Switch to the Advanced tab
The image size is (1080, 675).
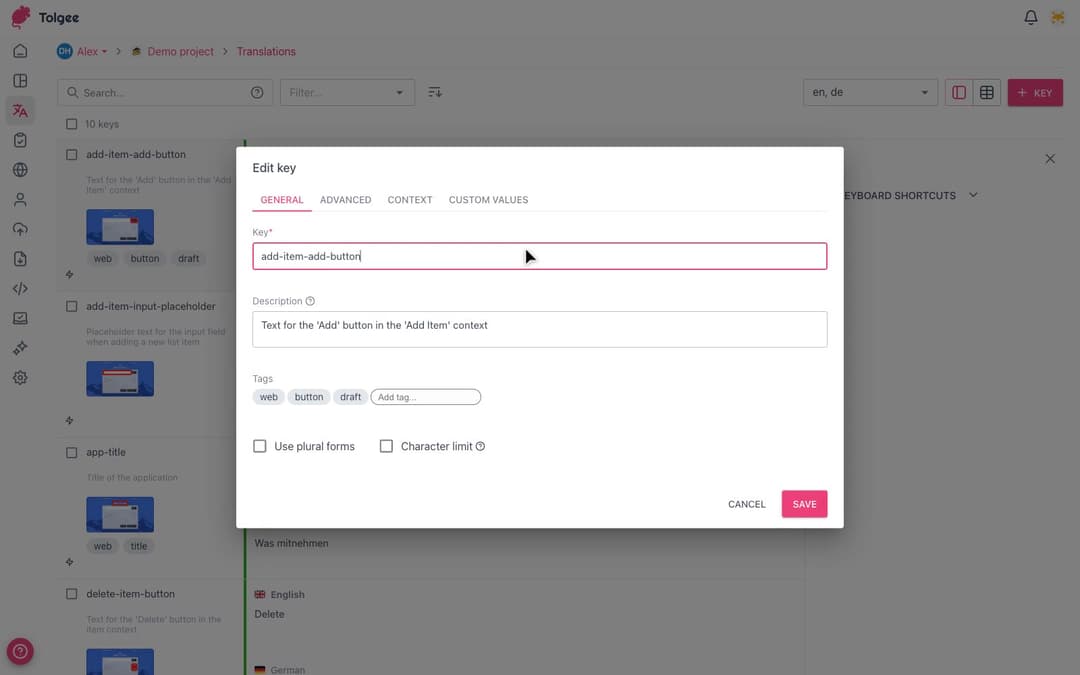346,200
